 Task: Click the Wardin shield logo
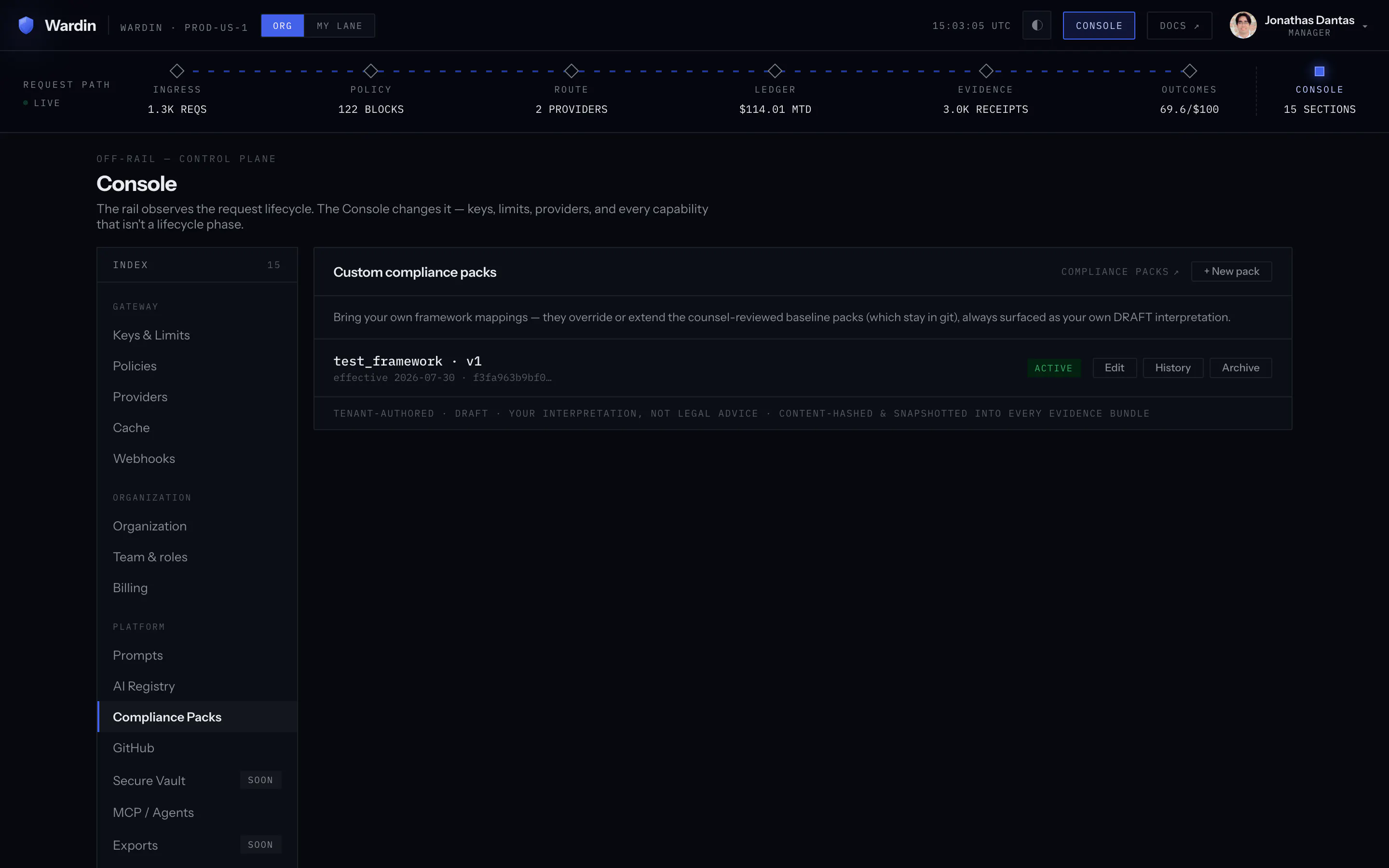[26, 25]
